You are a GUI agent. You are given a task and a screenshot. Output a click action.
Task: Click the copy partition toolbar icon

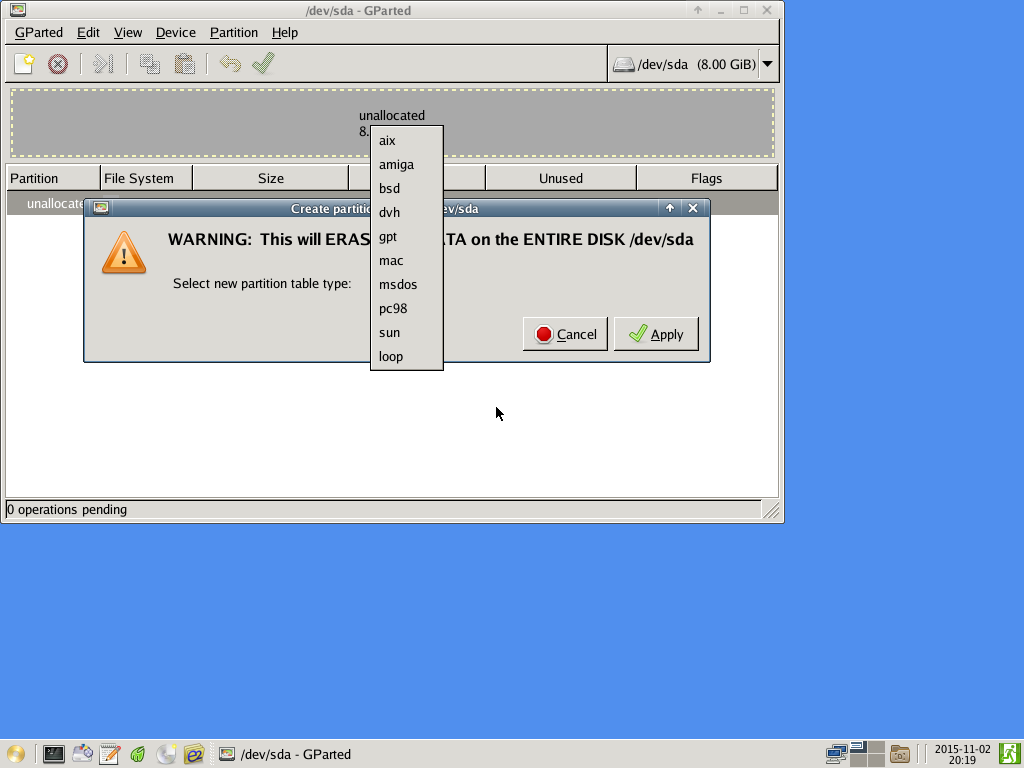tap(150, 64)
